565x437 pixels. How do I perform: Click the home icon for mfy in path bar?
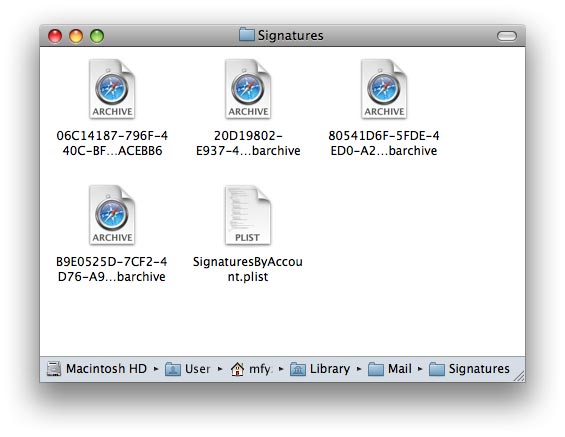point(237,369)
